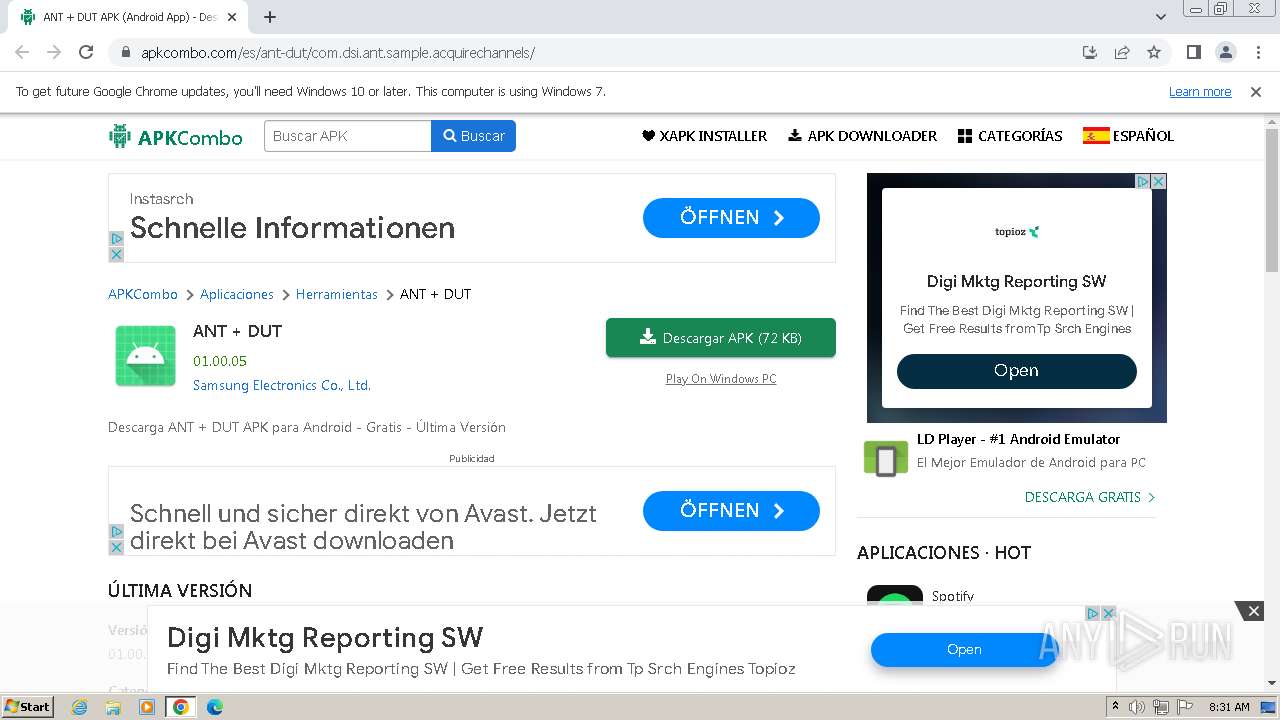Open the Chrome profile avatar
Image resolution: width=1280 pixels, height=720 pixels.
point(1226,52)
